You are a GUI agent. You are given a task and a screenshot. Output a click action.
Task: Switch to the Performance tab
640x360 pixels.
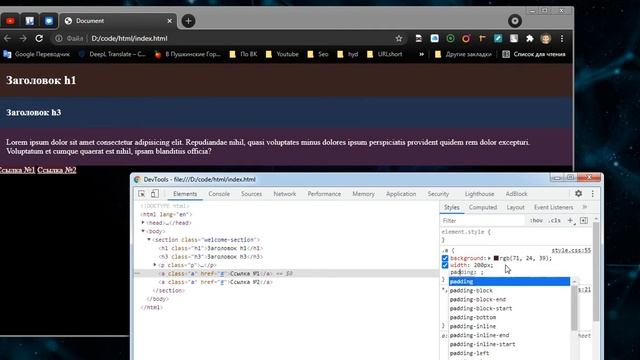click(x=324, y=194)
